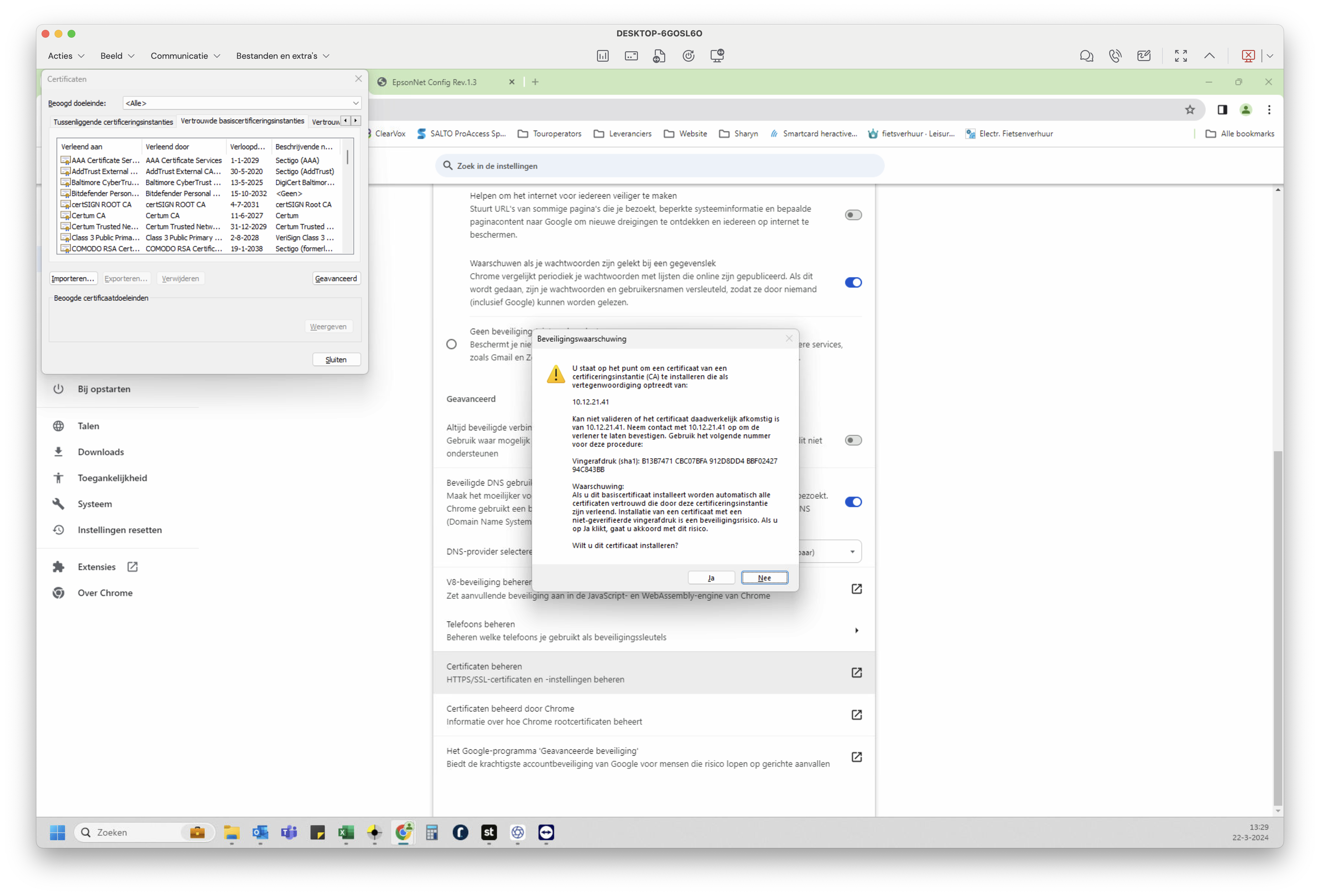Open Acties menu dropdown
This screenshot has width=1320, height=896.
coord(66,56)
